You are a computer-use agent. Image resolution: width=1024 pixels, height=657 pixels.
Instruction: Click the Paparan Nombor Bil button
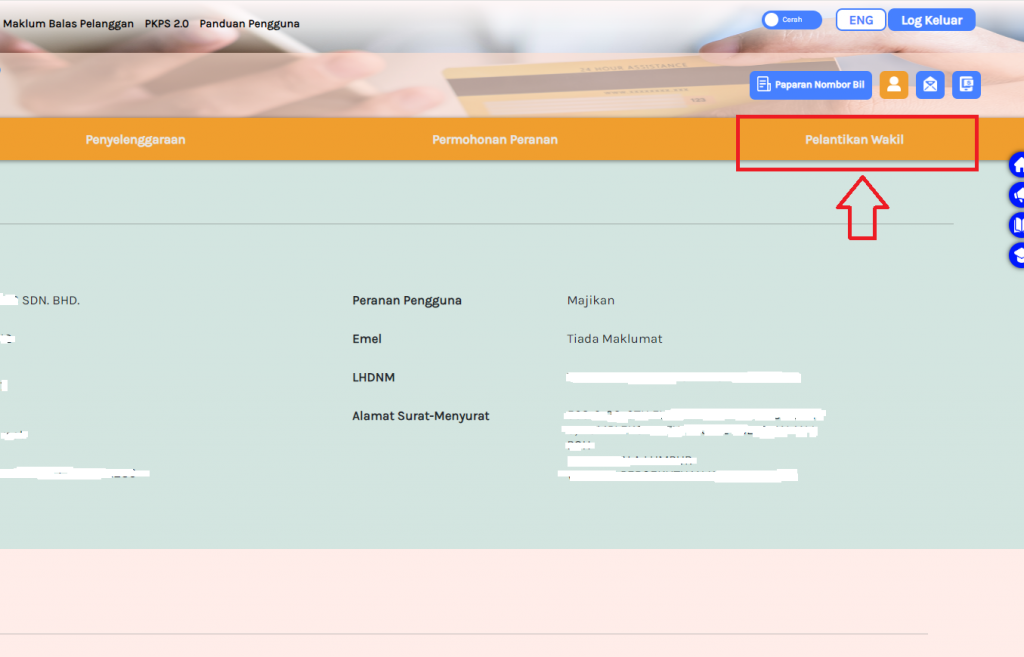pos(810,85)
